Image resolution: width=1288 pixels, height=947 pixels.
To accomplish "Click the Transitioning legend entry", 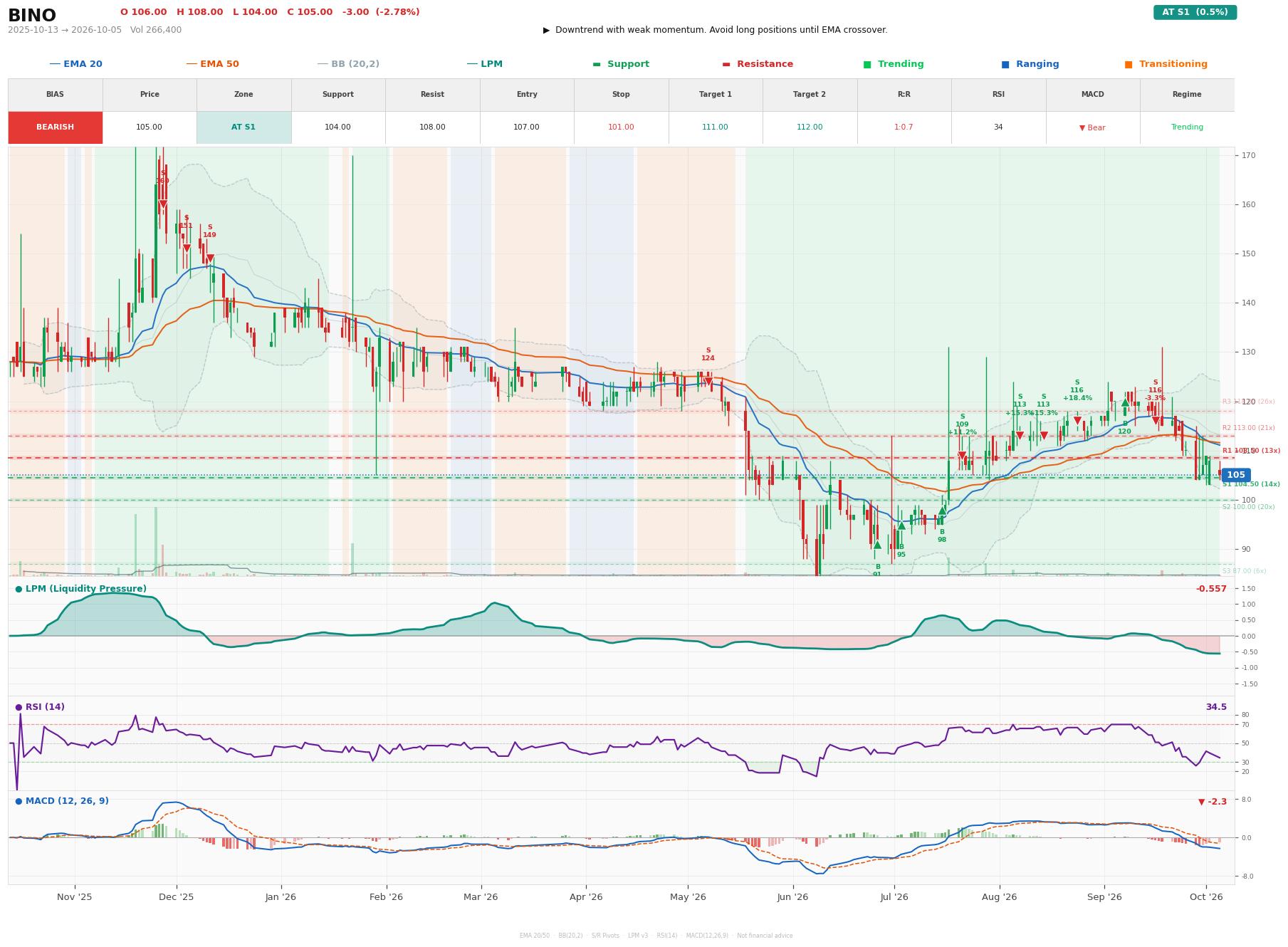I will (x=1166, y=64).
